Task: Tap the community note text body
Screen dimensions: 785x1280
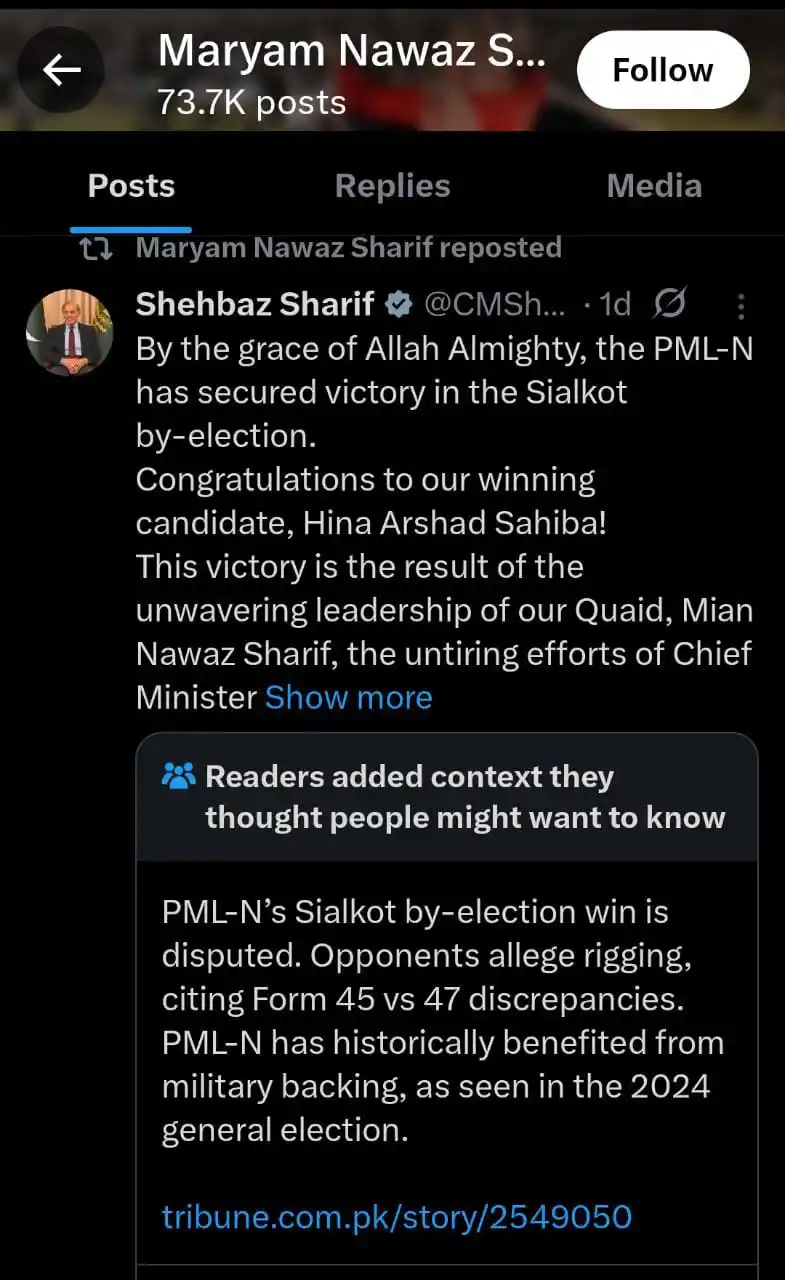Action: coord(443,1020)
